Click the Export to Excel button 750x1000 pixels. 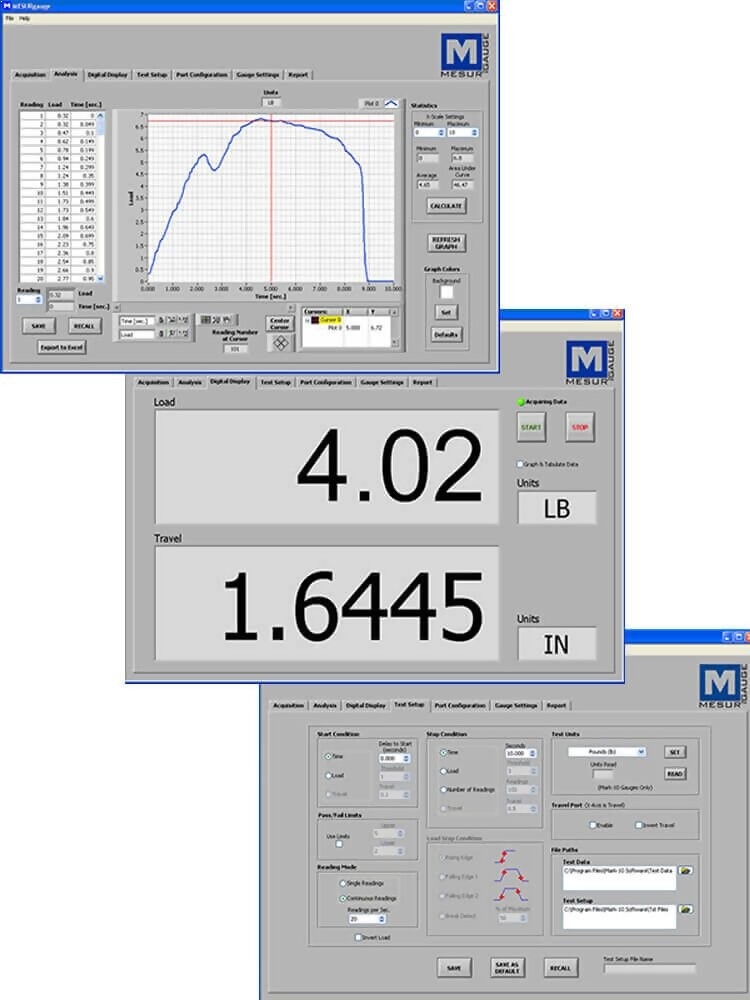pos(62,347)
